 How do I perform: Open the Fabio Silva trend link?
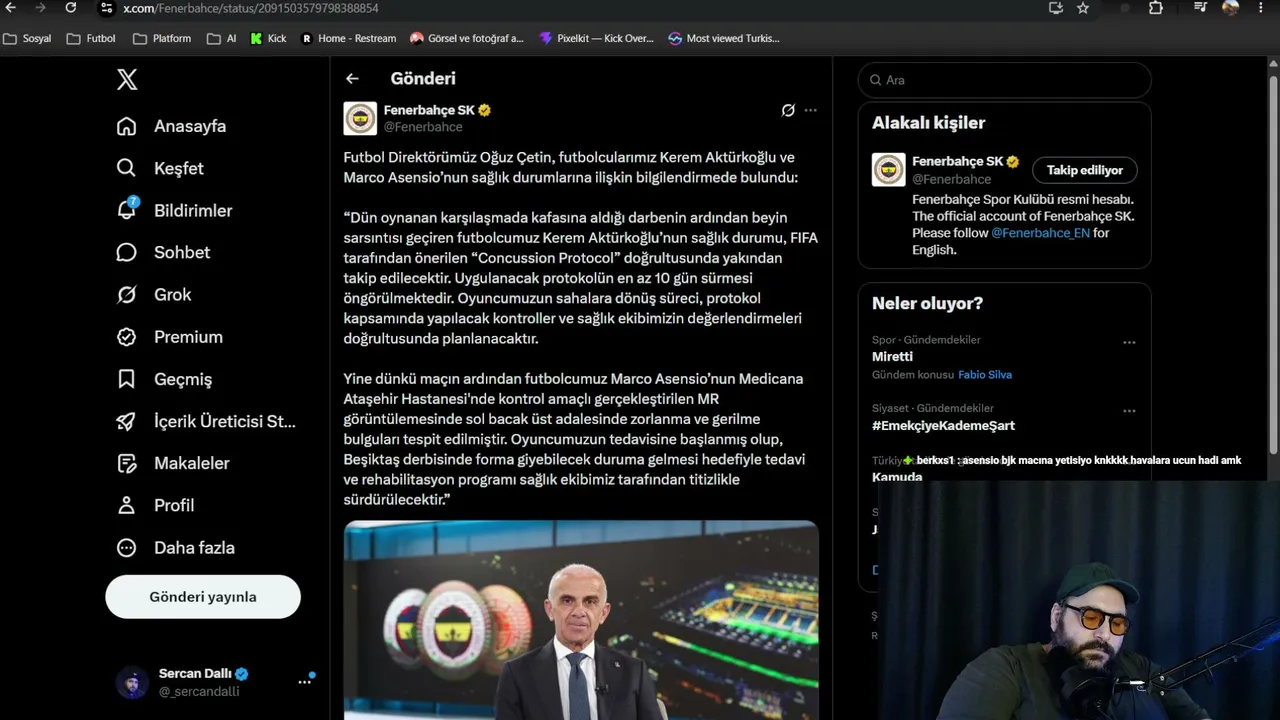pyautogui.click(x=985, y=375)
